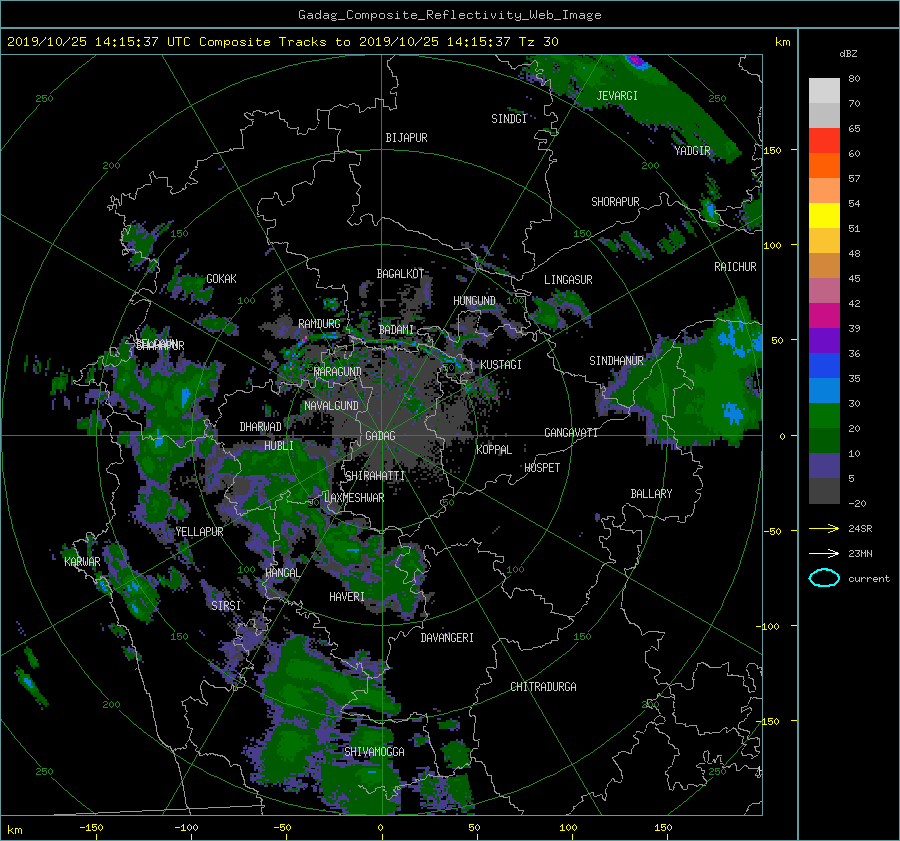
Task: Click the KOPPAL city label
Action: coord(494,450)
